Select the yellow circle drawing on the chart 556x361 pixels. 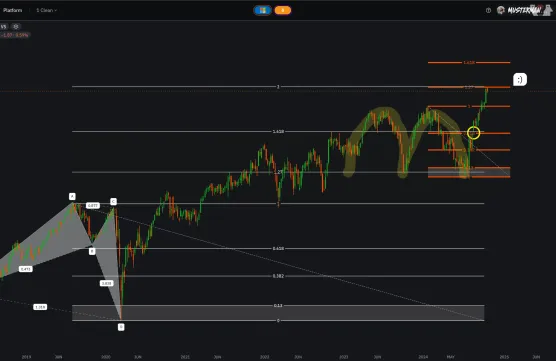(473, 133)
